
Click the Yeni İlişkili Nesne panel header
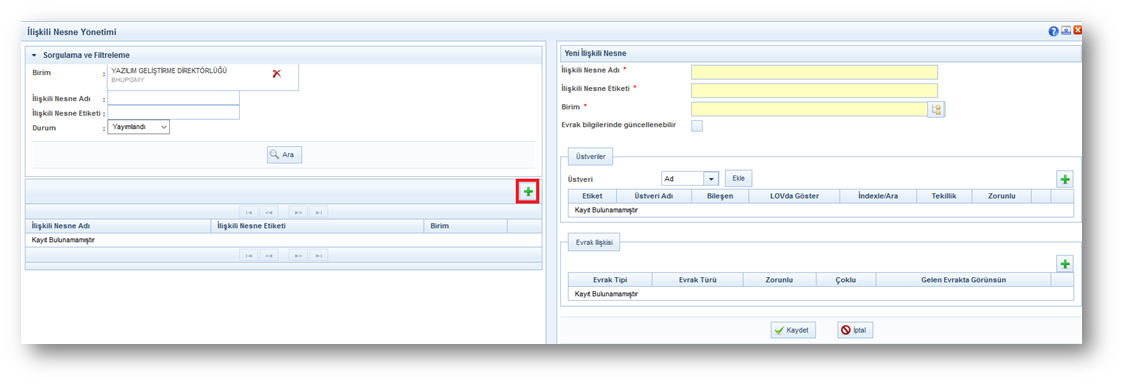point(820,54)
